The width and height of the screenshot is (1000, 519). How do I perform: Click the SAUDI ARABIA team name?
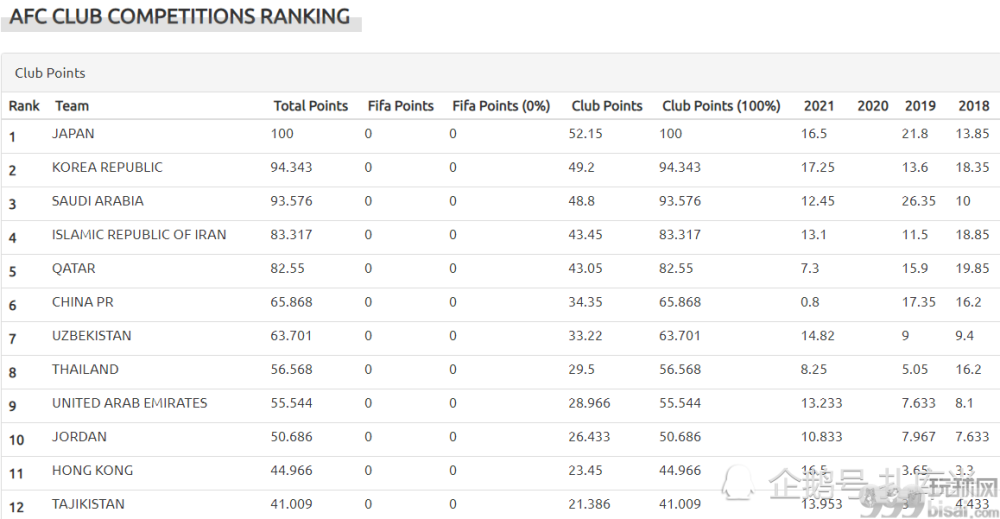pyautogui.click(x=98, y=201)
